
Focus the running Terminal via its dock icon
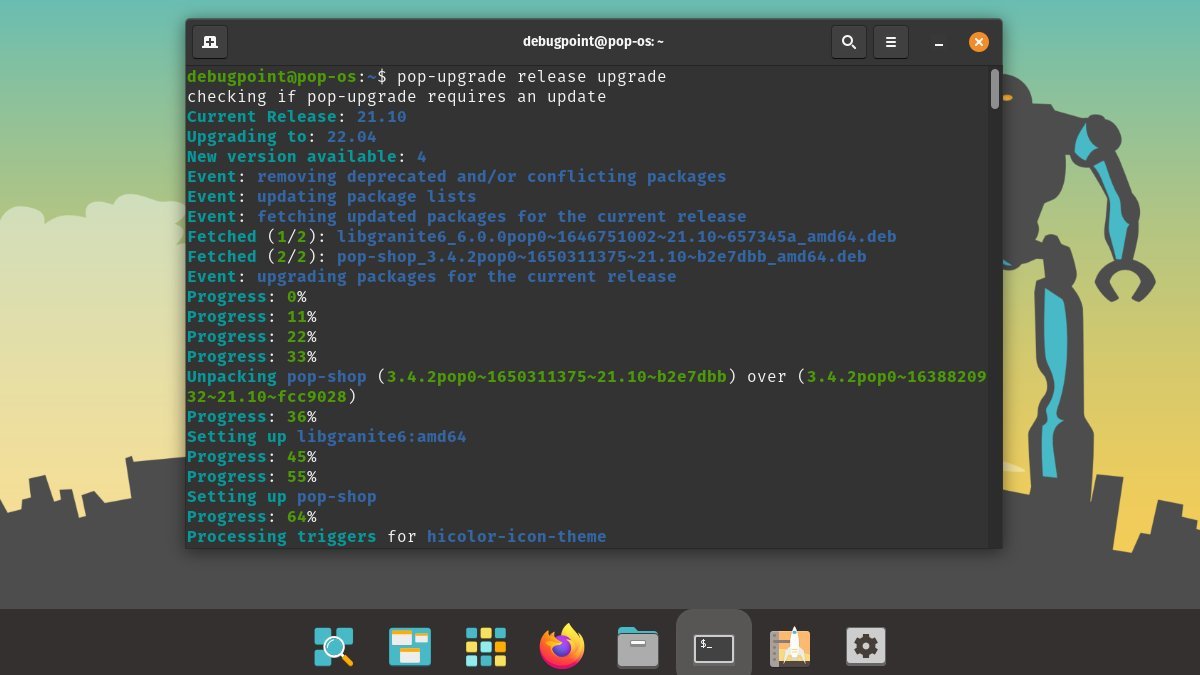(713, 647)
